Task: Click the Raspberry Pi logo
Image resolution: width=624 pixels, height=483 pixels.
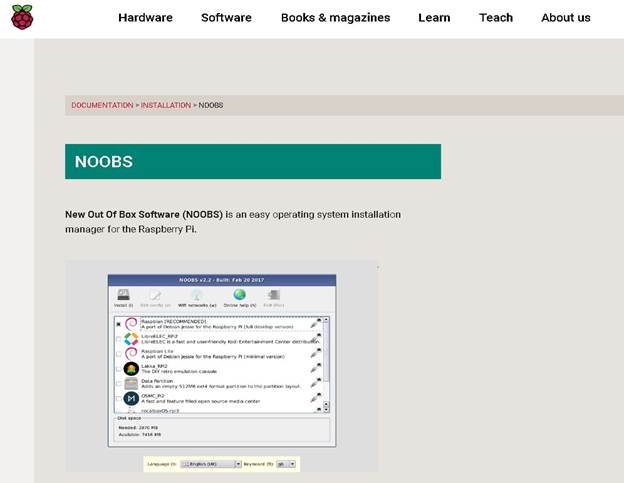Action: point(22,17)
